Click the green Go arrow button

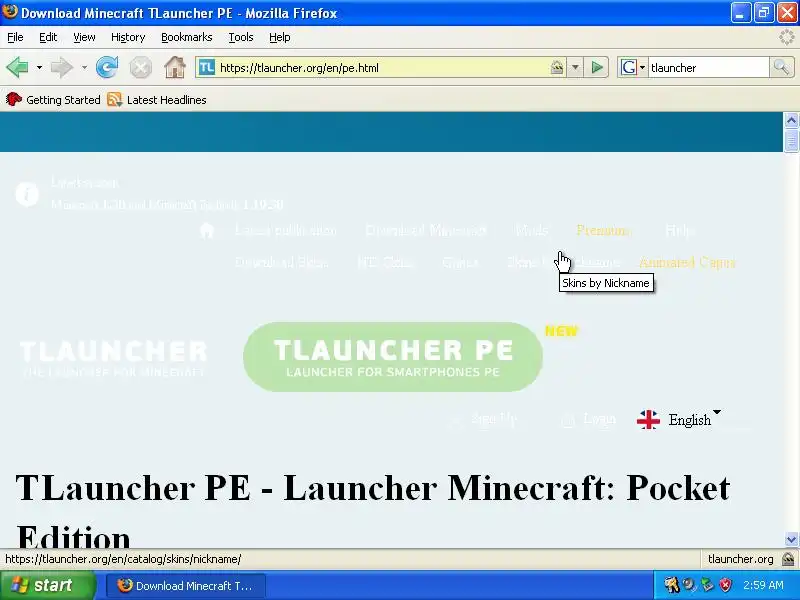point(597,67)
